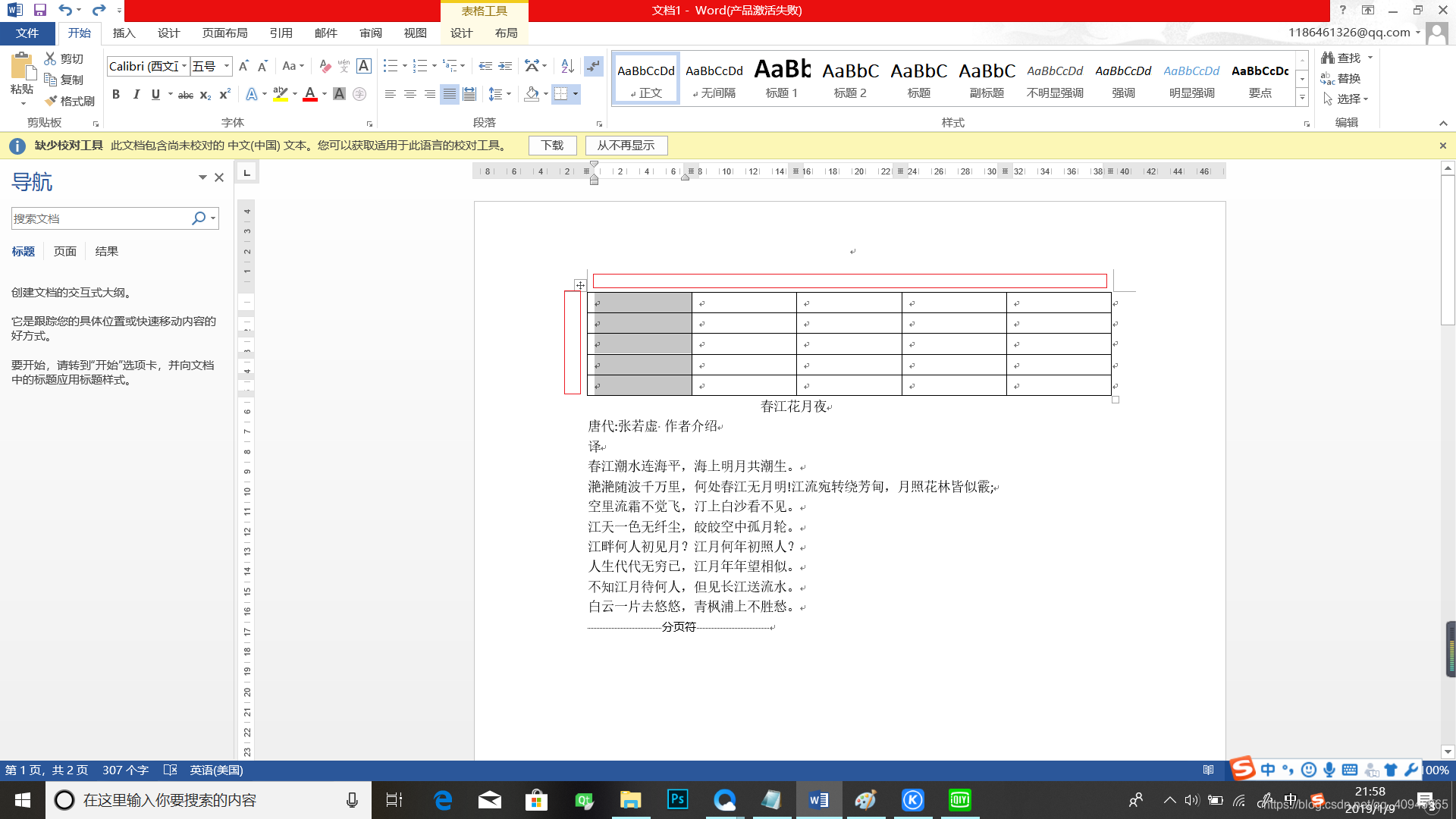Image resolution: width=1456 pixels, height=819 pixels.
Task: Expand bullet list options
Action: 404,67
